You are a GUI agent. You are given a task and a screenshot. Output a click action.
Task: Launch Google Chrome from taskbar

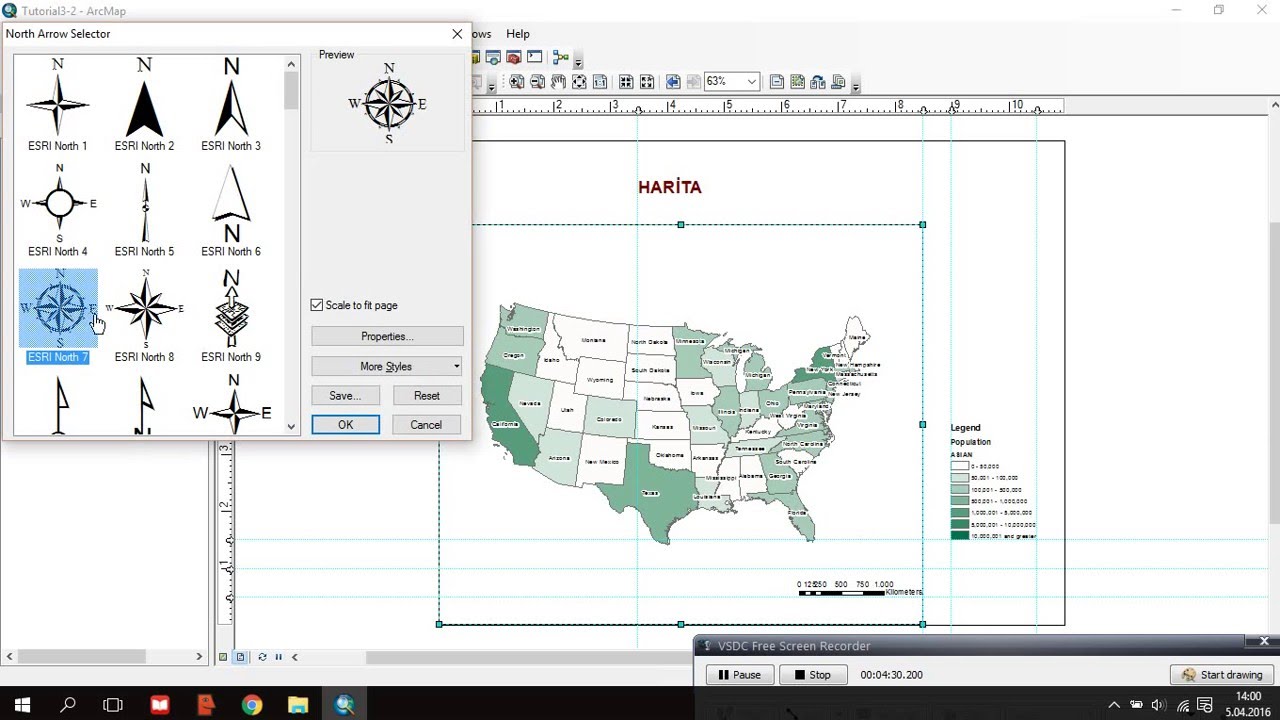tap(252, 705)
